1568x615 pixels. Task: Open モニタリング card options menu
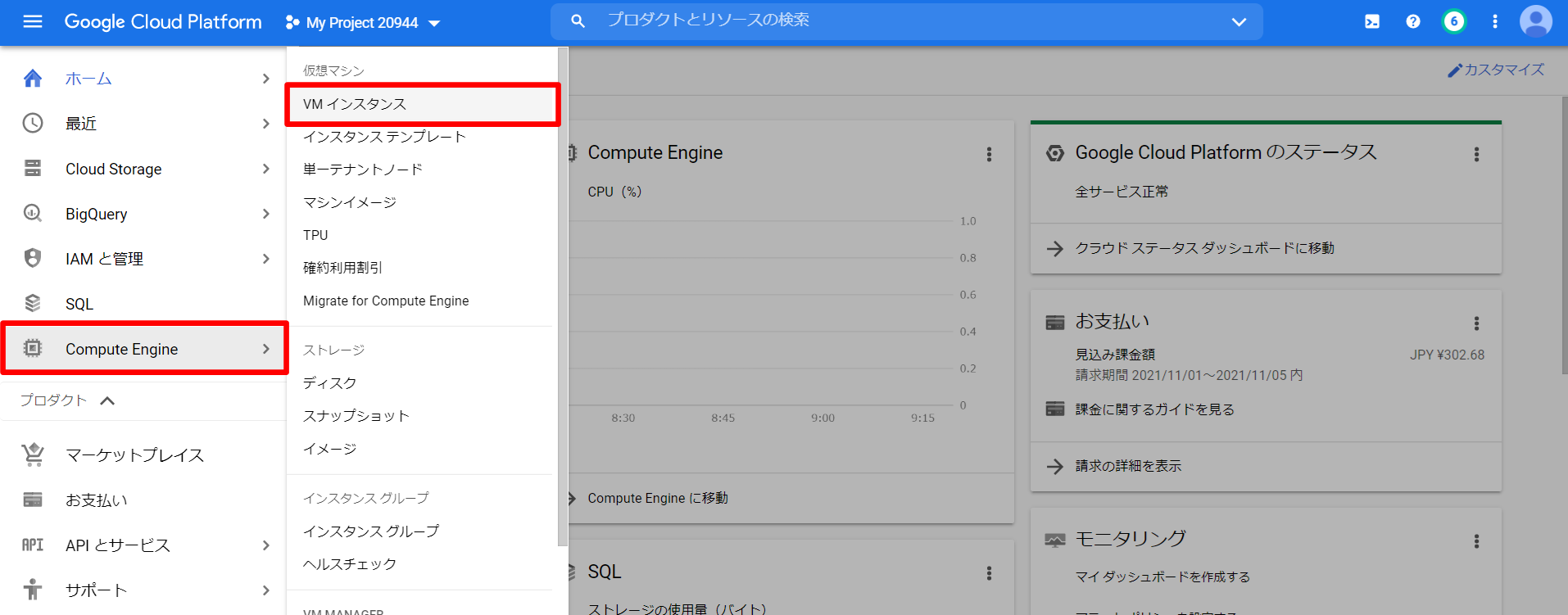[1477, 541]
